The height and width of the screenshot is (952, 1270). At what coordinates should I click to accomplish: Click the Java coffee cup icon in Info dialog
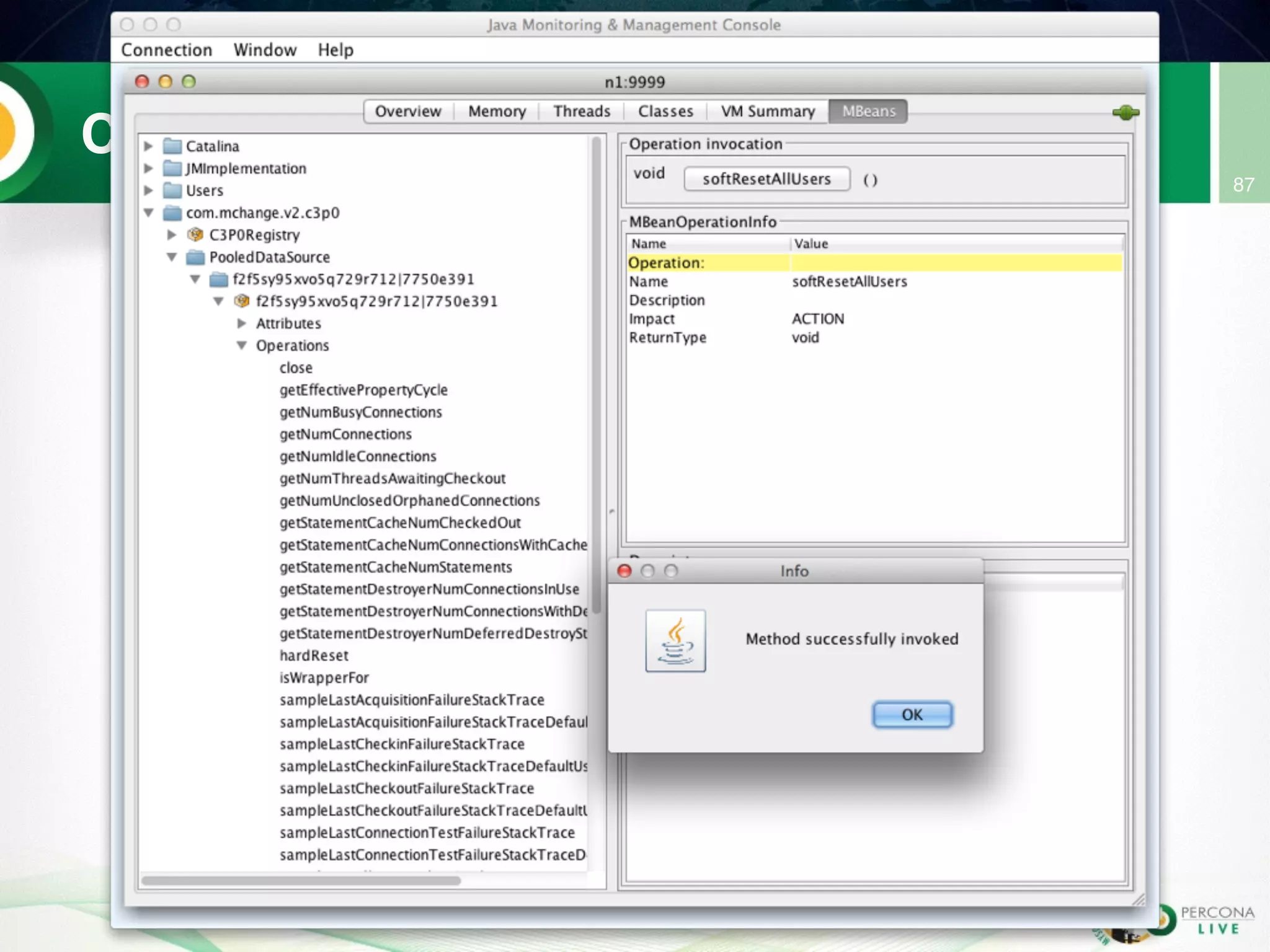tap(675, 640)
